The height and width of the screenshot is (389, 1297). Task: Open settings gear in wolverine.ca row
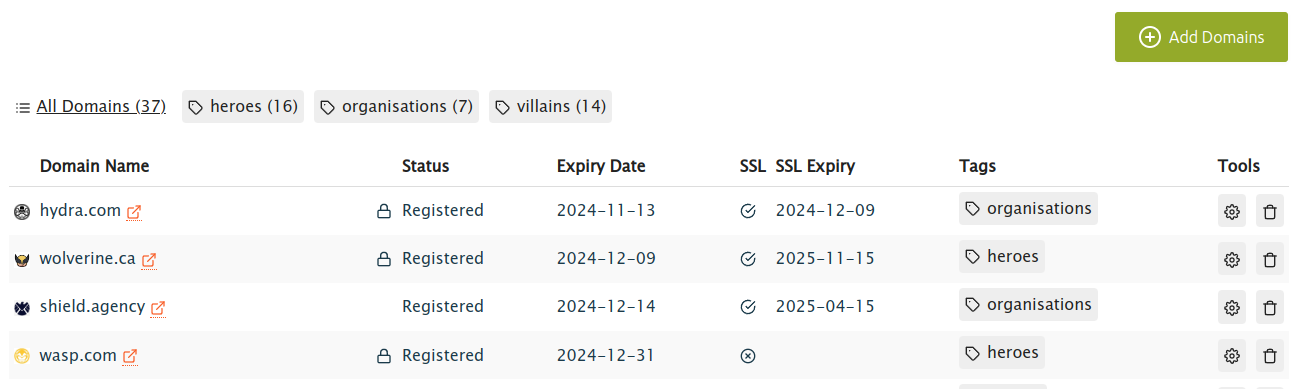1232,260
